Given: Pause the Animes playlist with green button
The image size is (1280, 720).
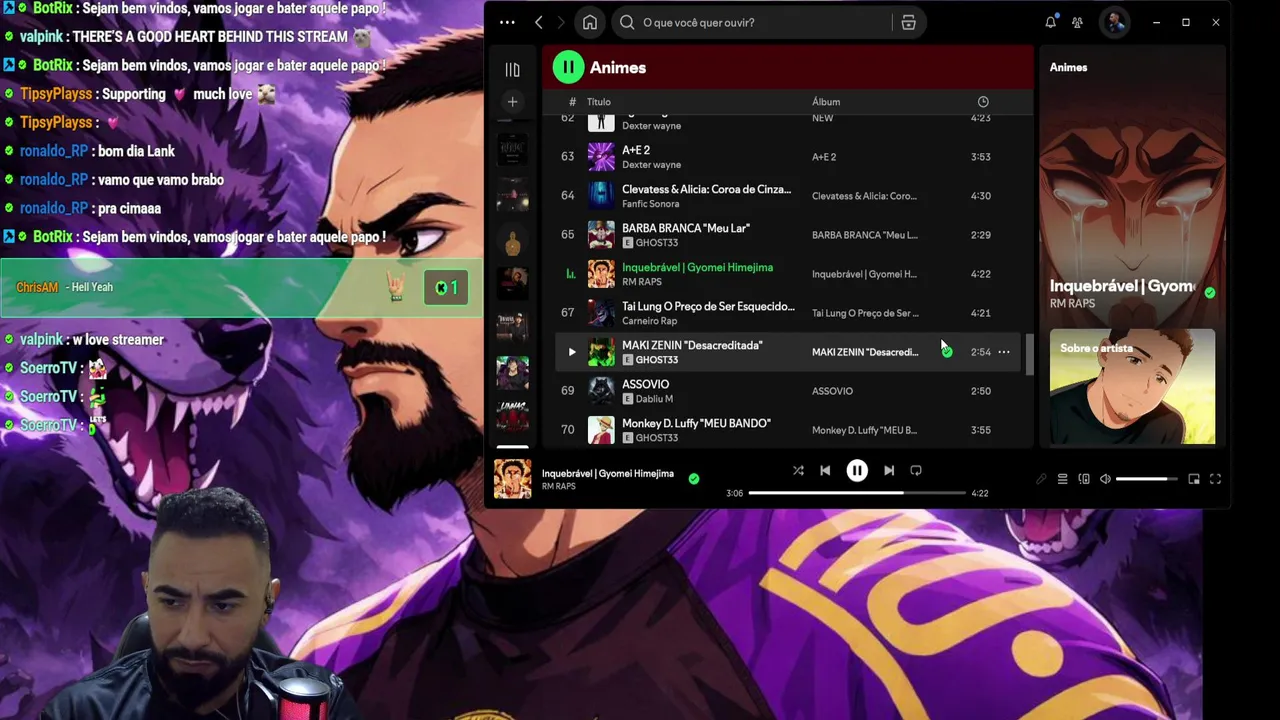Looking at the screenshot, I should coord(568,67).
